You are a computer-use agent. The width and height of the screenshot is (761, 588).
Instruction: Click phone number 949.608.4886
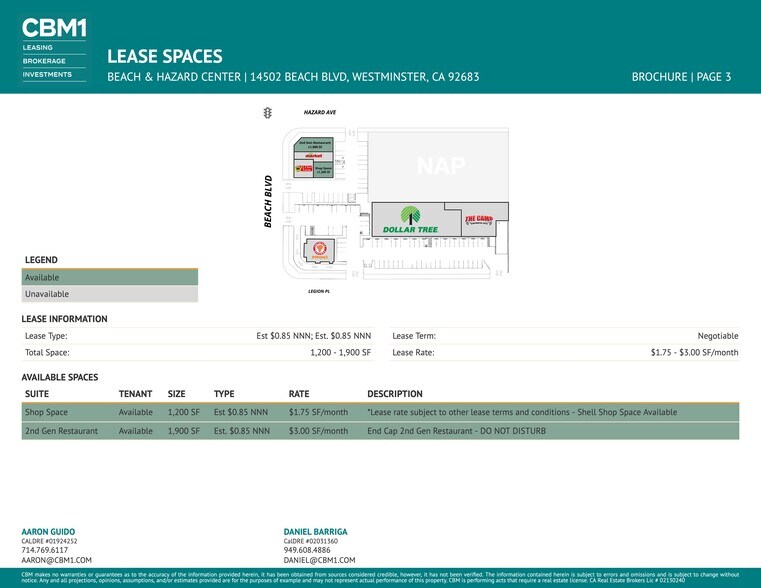307,550
